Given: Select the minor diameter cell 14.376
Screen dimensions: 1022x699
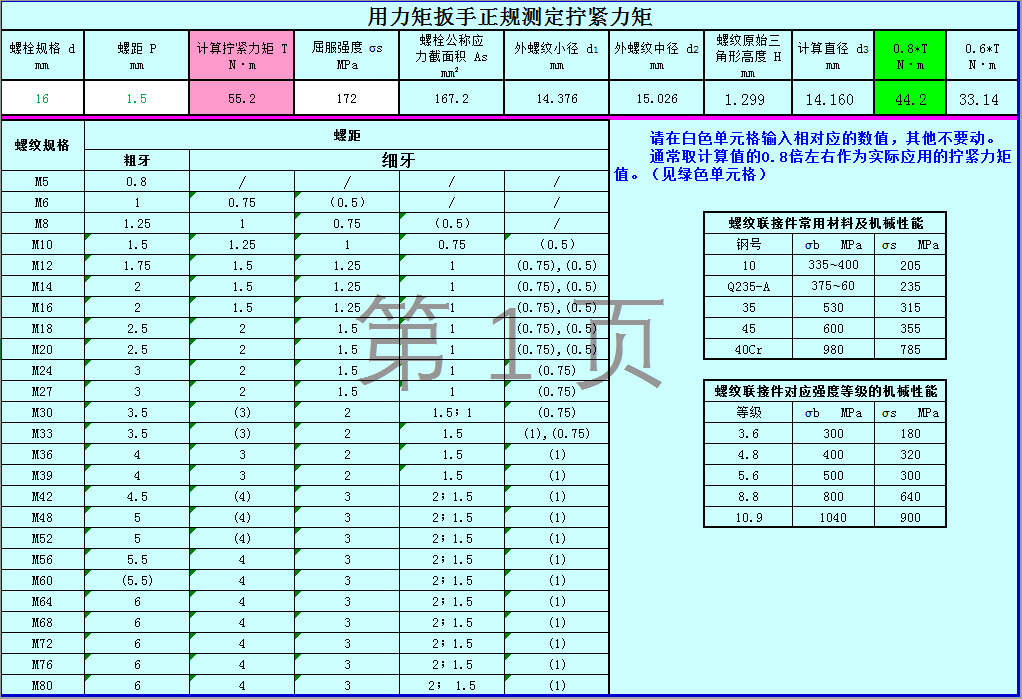Looking at the screenshot, I should coord(556,99).
